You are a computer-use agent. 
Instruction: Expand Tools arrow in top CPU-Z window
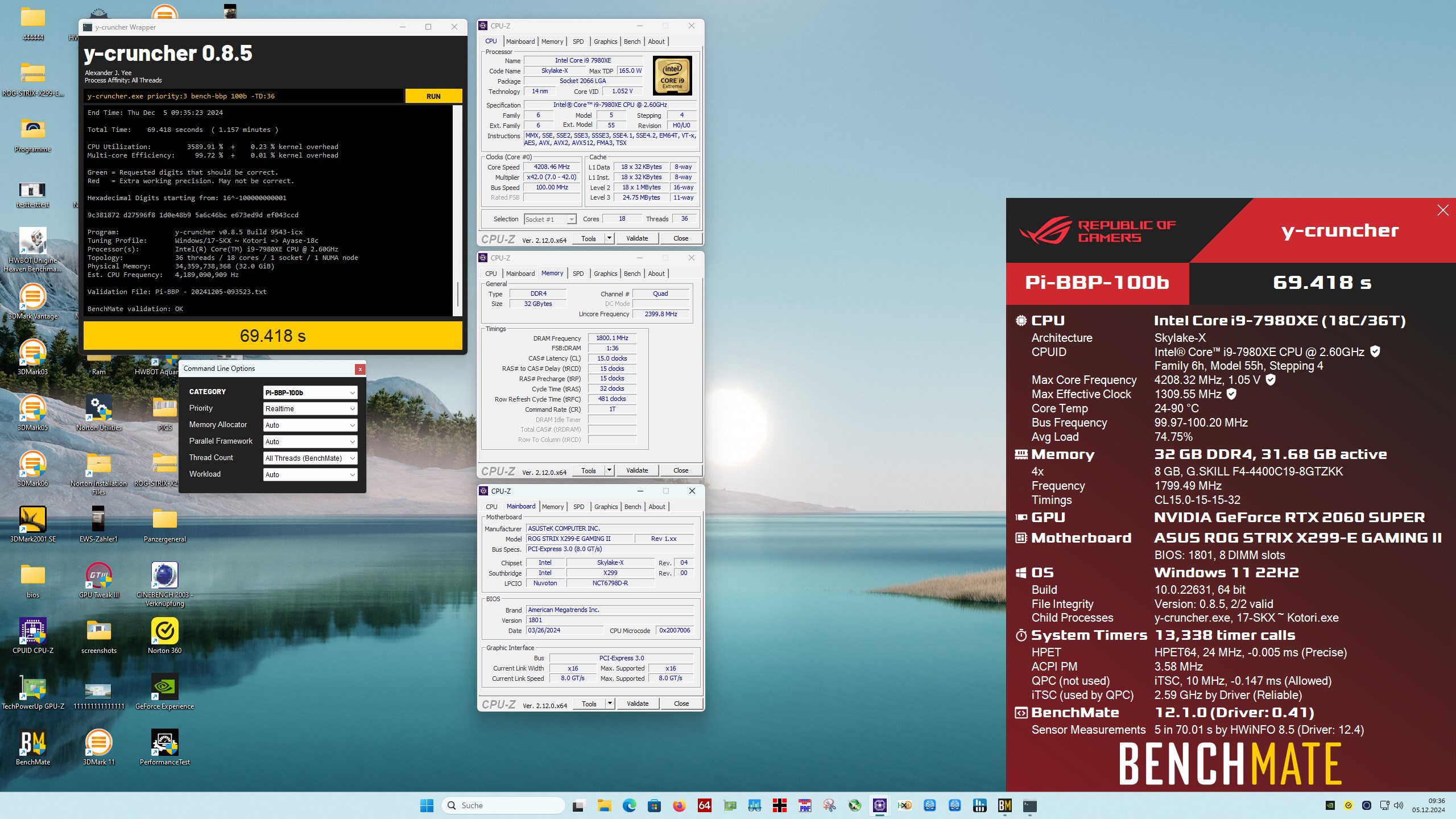[610, 238]
